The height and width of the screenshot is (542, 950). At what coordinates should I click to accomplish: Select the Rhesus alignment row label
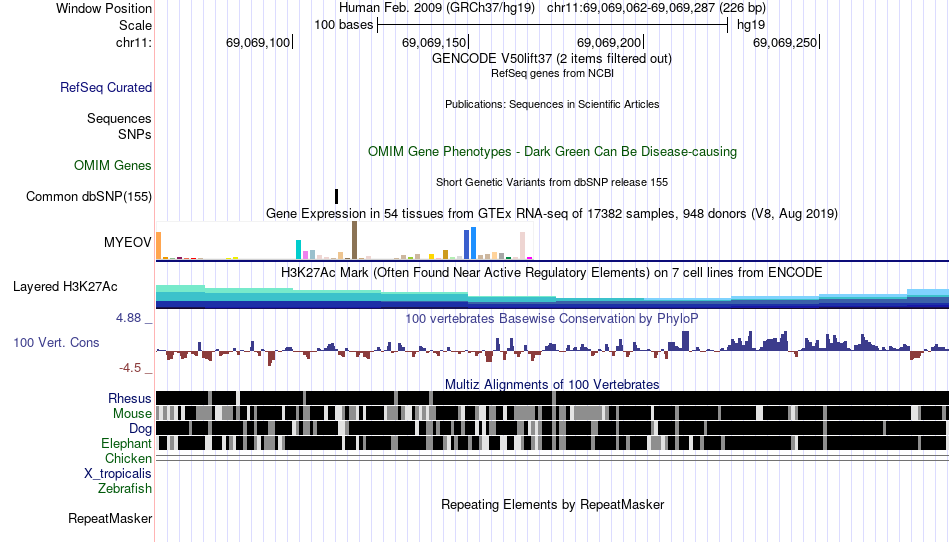[x=130, y=398]
